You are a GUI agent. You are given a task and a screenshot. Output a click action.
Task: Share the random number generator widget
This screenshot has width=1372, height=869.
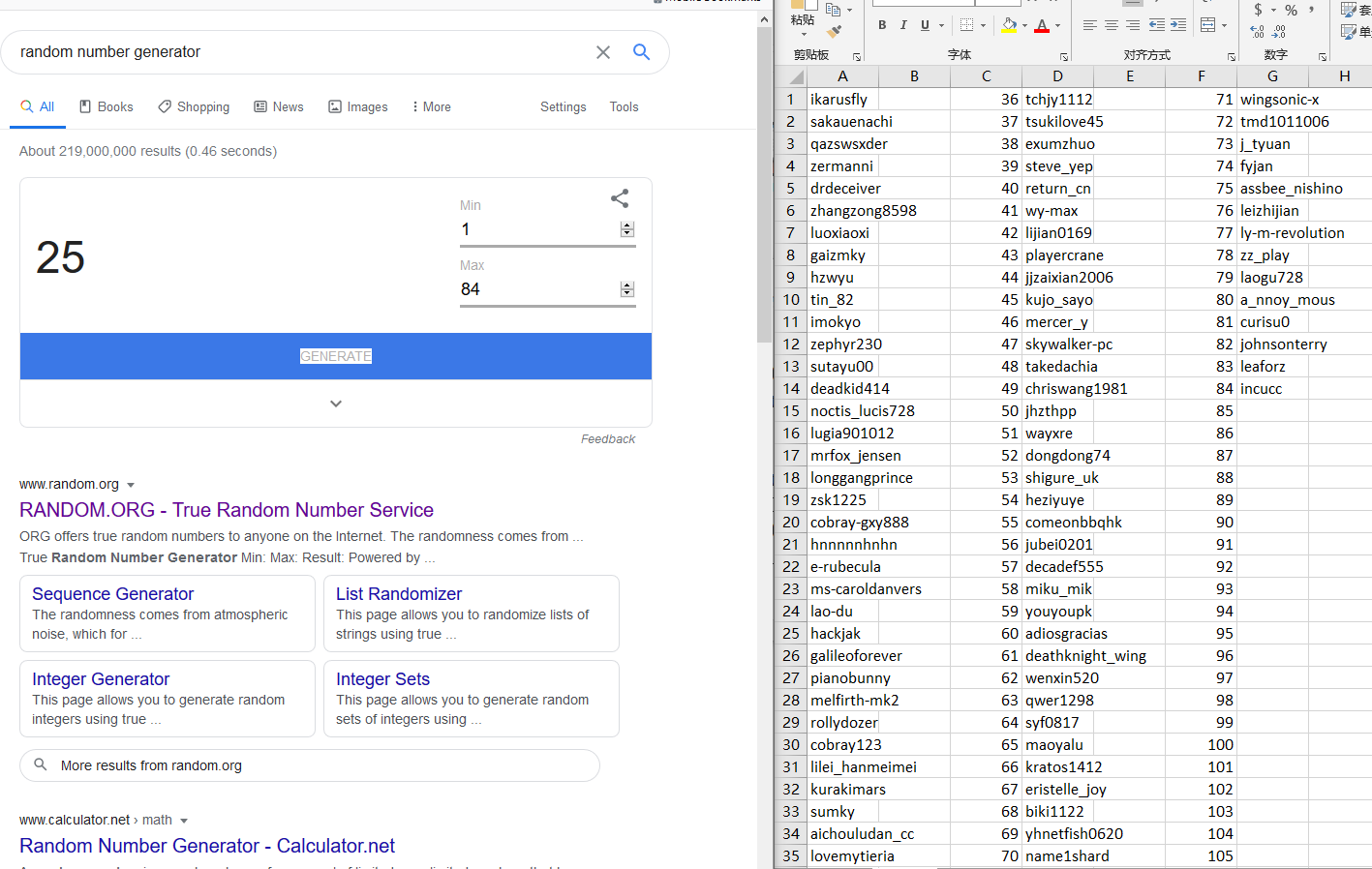pyautogui.click(x=620, y=198)
